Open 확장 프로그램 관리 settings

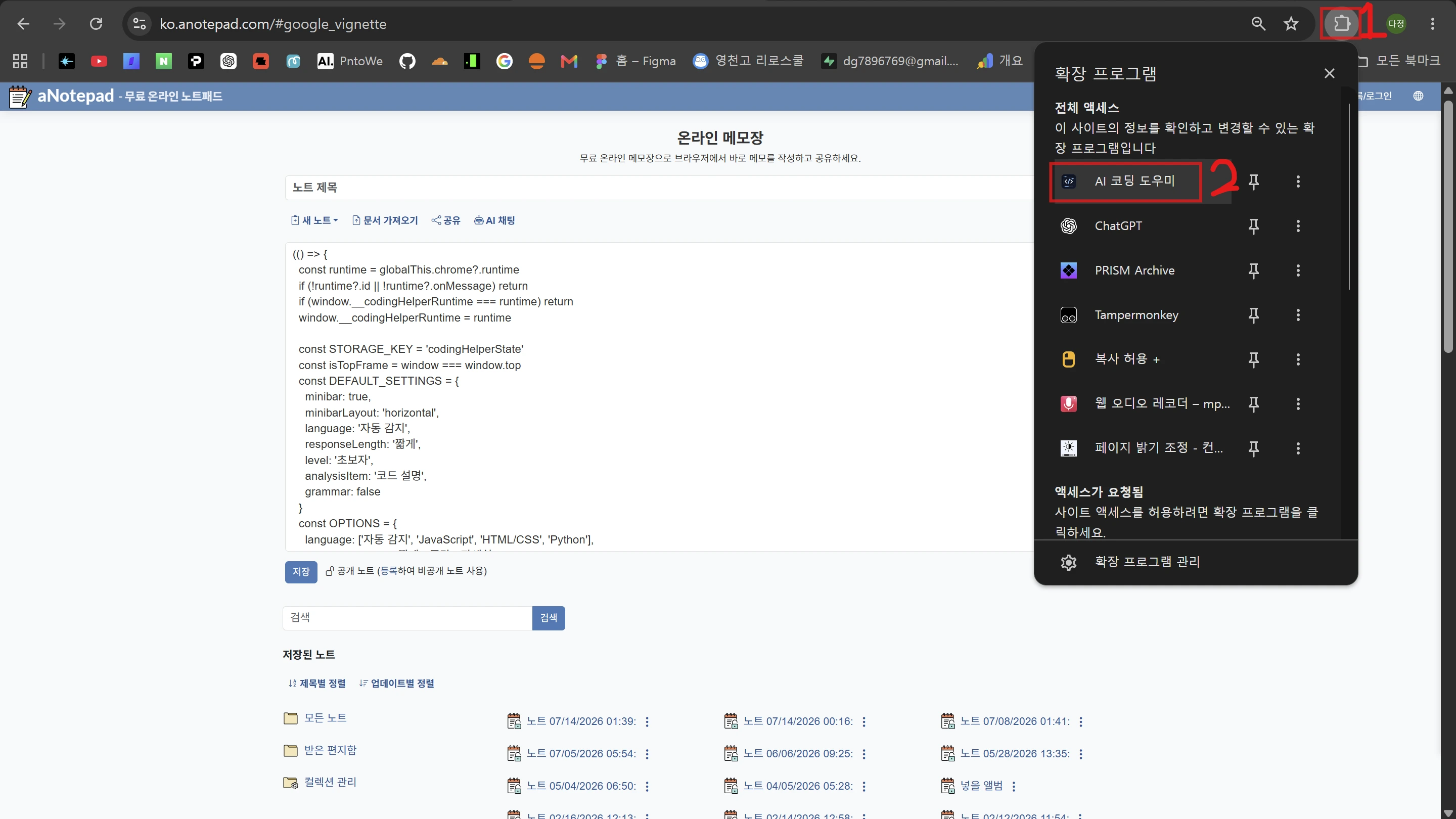(1196, 562)
